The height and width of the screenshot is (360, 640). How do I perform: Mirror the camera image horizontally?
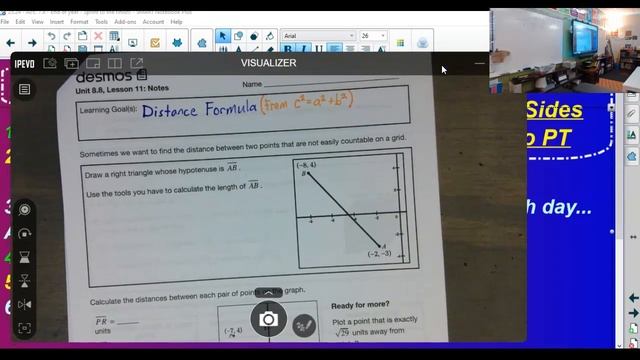coord(24,304)
